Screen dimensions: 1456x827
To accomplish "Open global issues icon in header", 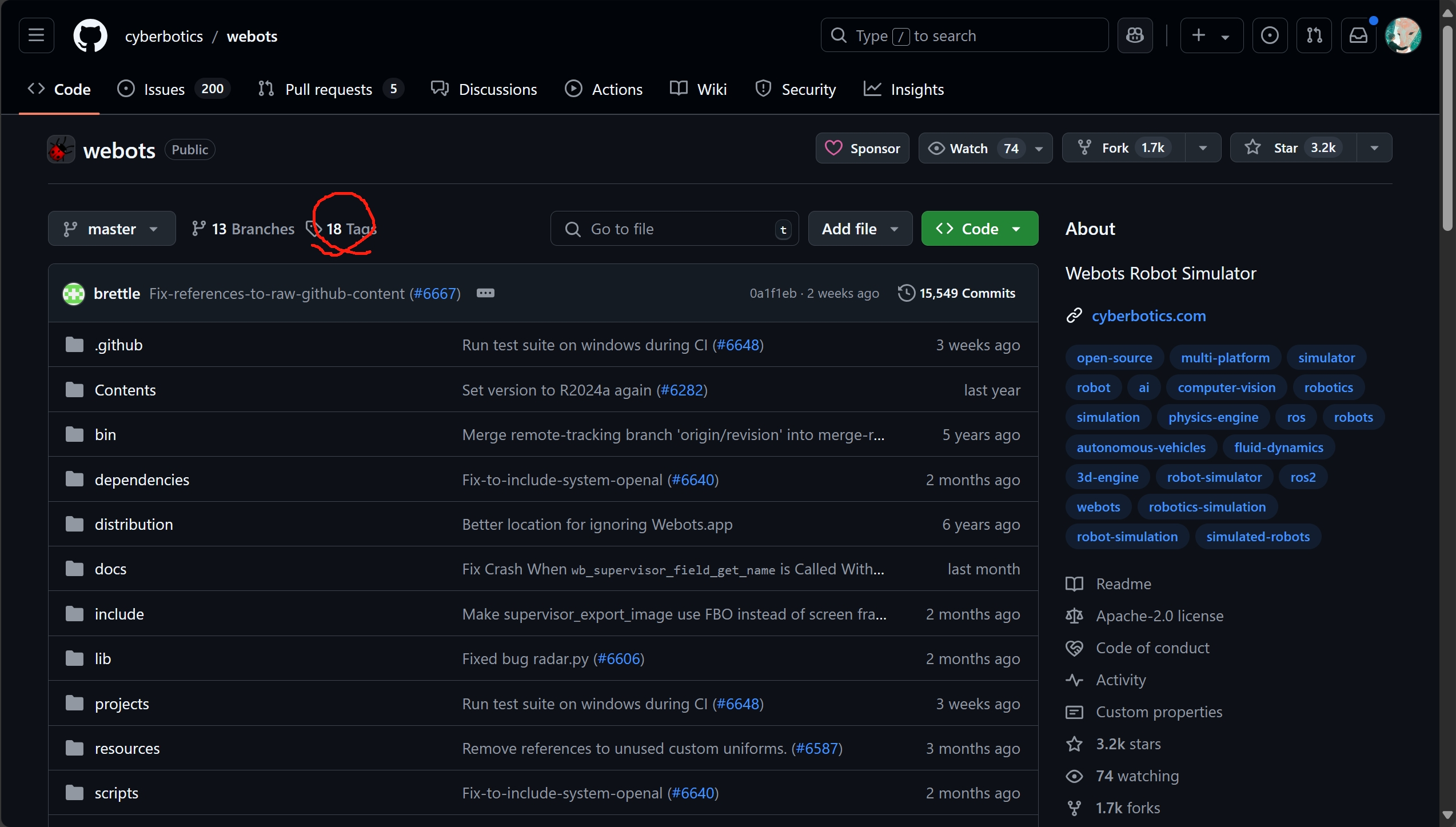I will (x=1270, y=35).
